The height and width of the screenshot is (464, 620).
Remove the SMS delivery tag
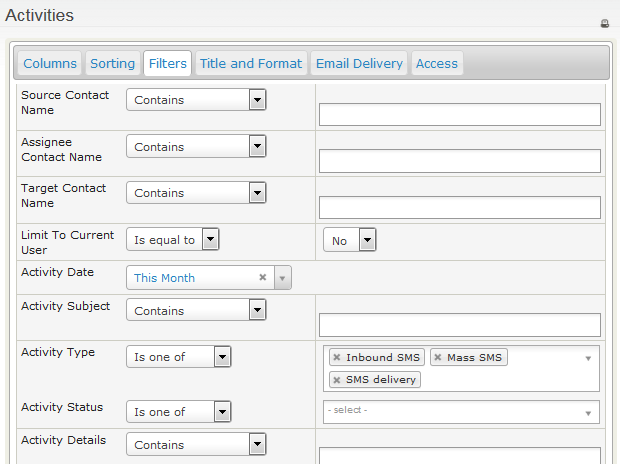pyautogui.click(x=337, y=380)
